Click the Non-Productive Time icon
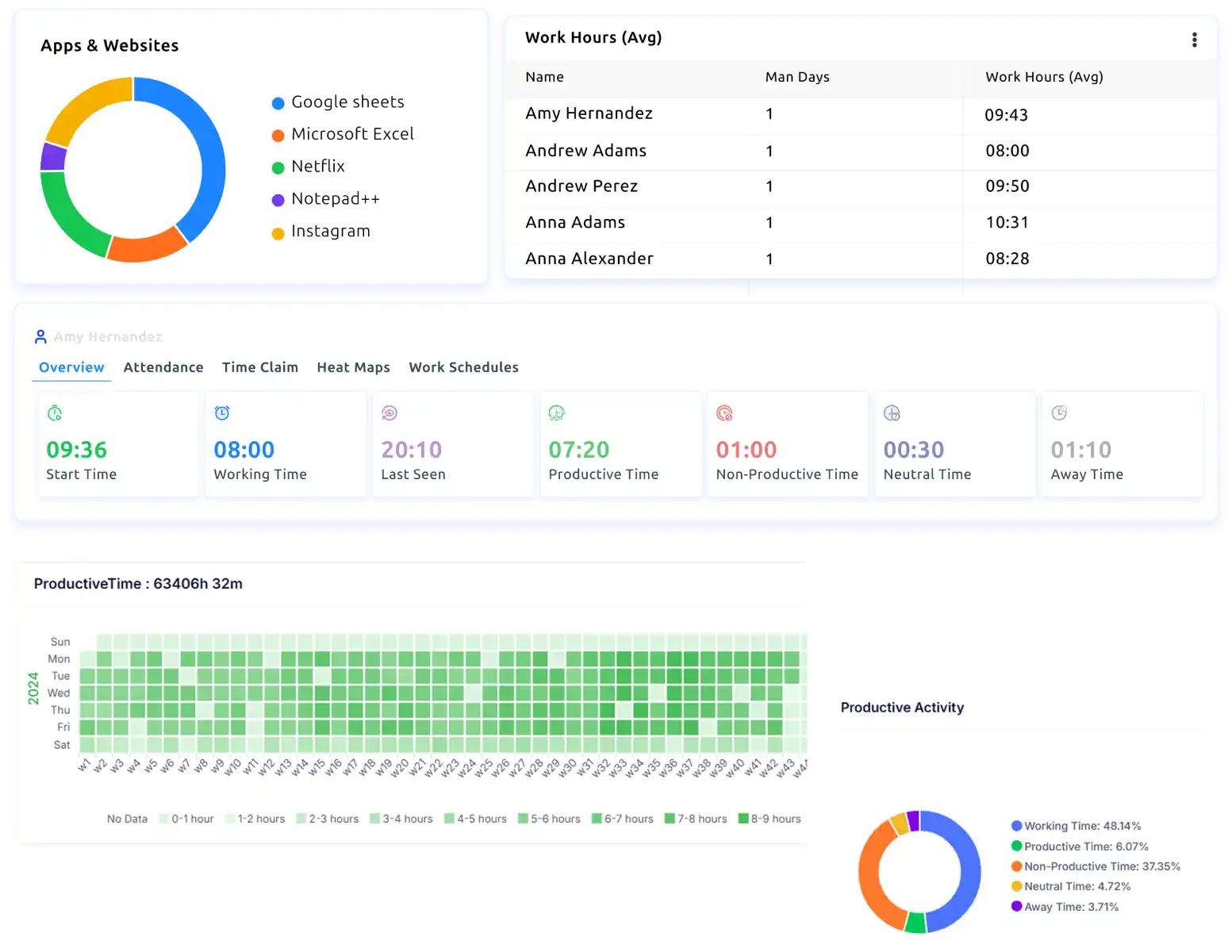Image resolution: width=1232 pixels, height=952 pixels. (723, 413)
